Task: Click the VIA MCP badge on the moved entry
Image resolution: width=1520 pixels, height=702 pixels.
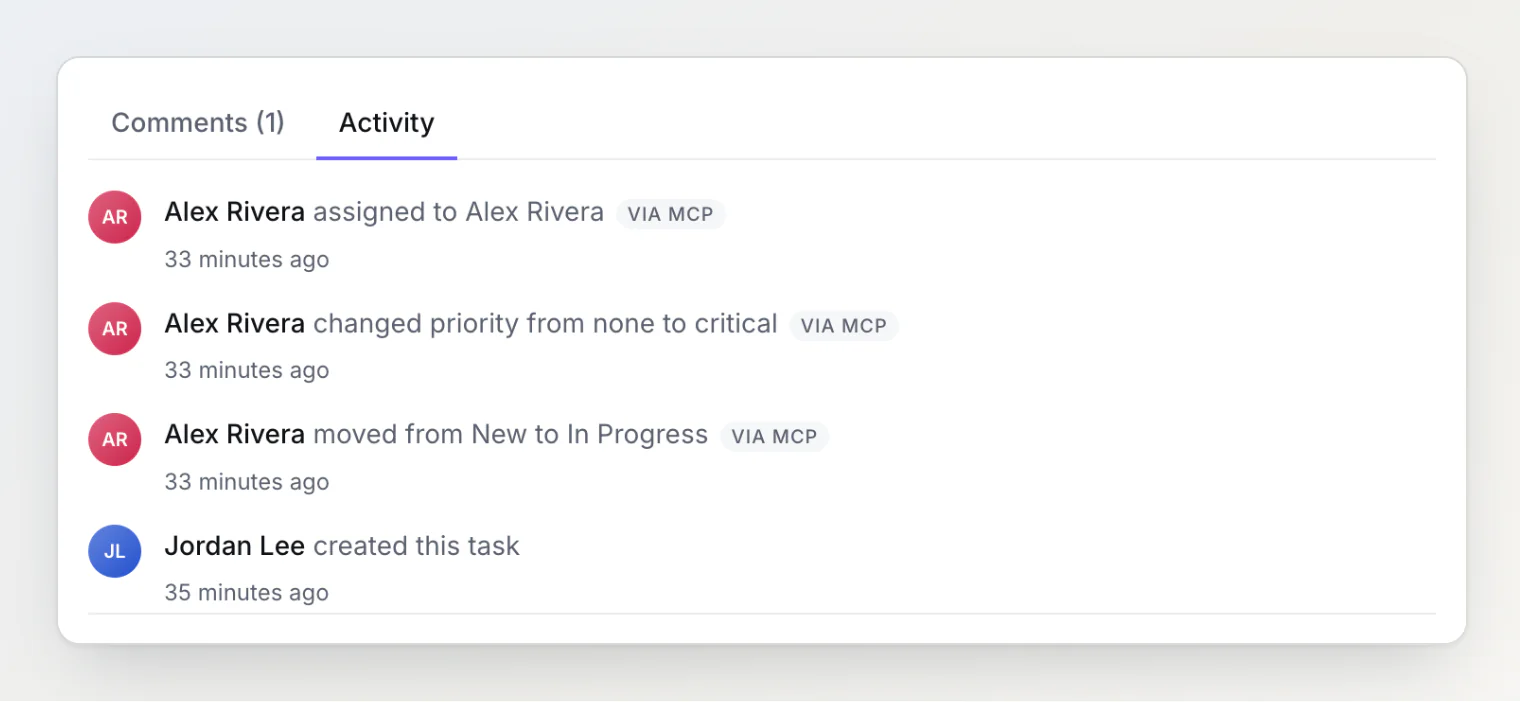Action: pos(775,437)
